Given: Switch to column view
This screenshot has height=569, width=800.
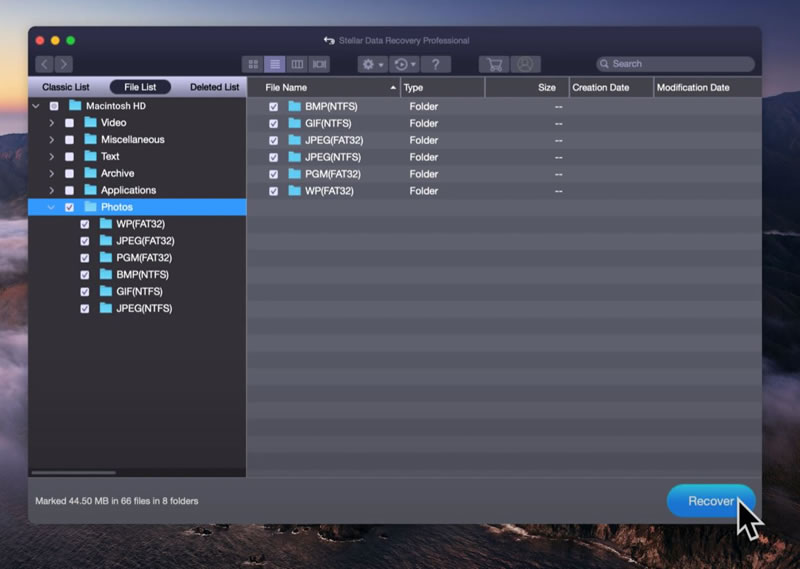Looking at the screenshot, I should 297,64.
